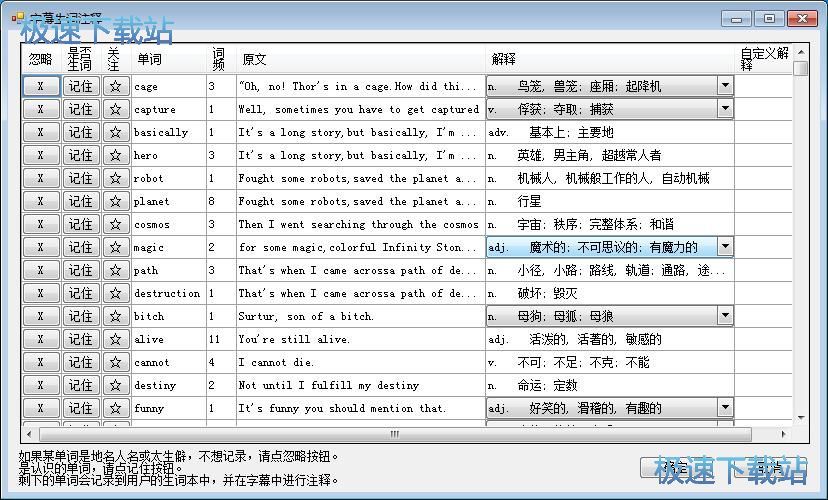Select sentence 'You're still alive.'
Image resolution: width=828 pixels, height=500 pixels.
(361, 339)
